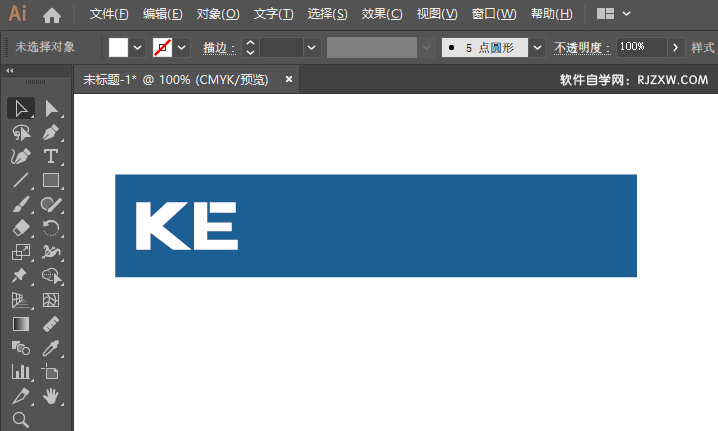Click the stroke weight value field

(281, 47)
